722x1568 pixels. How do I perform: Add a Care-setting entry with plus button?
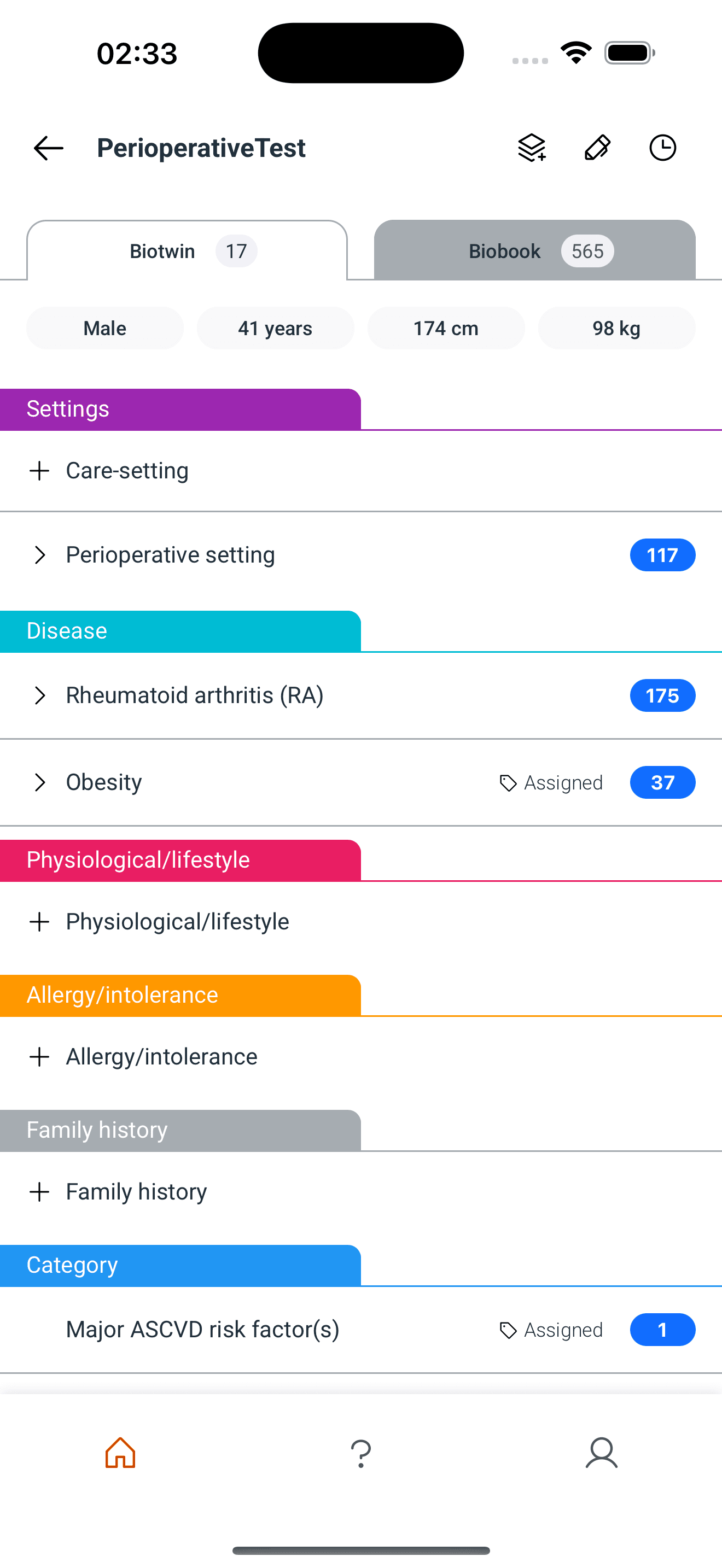point(39,471)
